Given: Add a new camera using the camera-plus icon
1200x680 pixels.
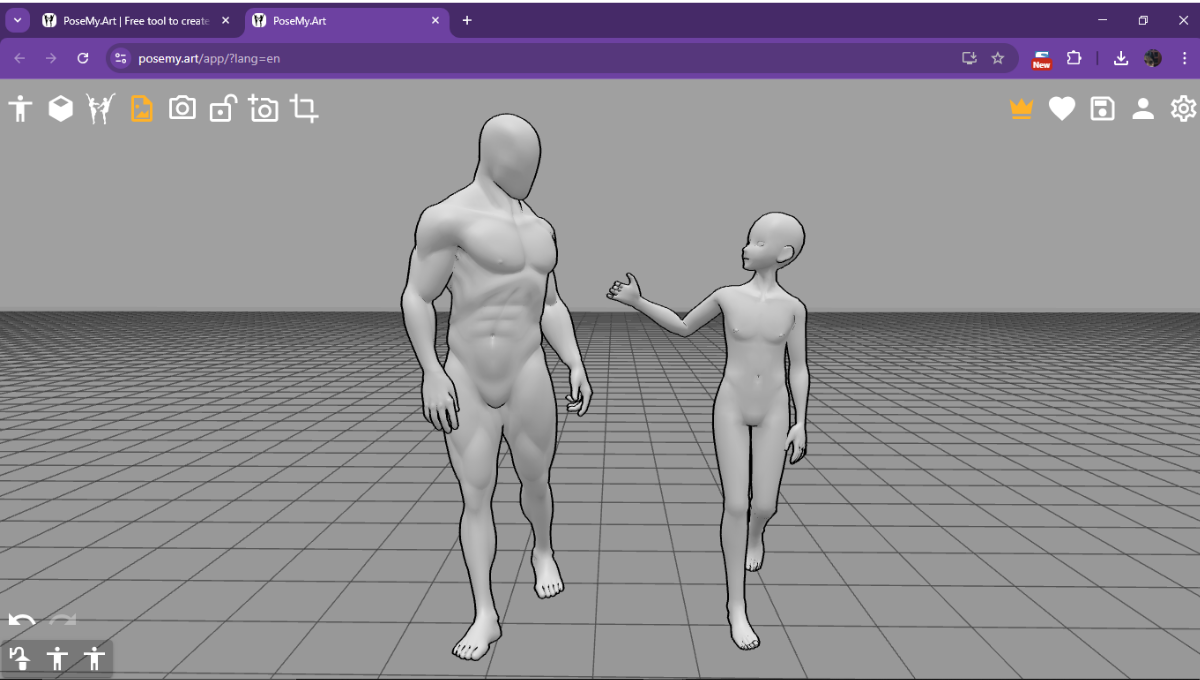Looking at the screenshot, I should (x=263, y=108).
